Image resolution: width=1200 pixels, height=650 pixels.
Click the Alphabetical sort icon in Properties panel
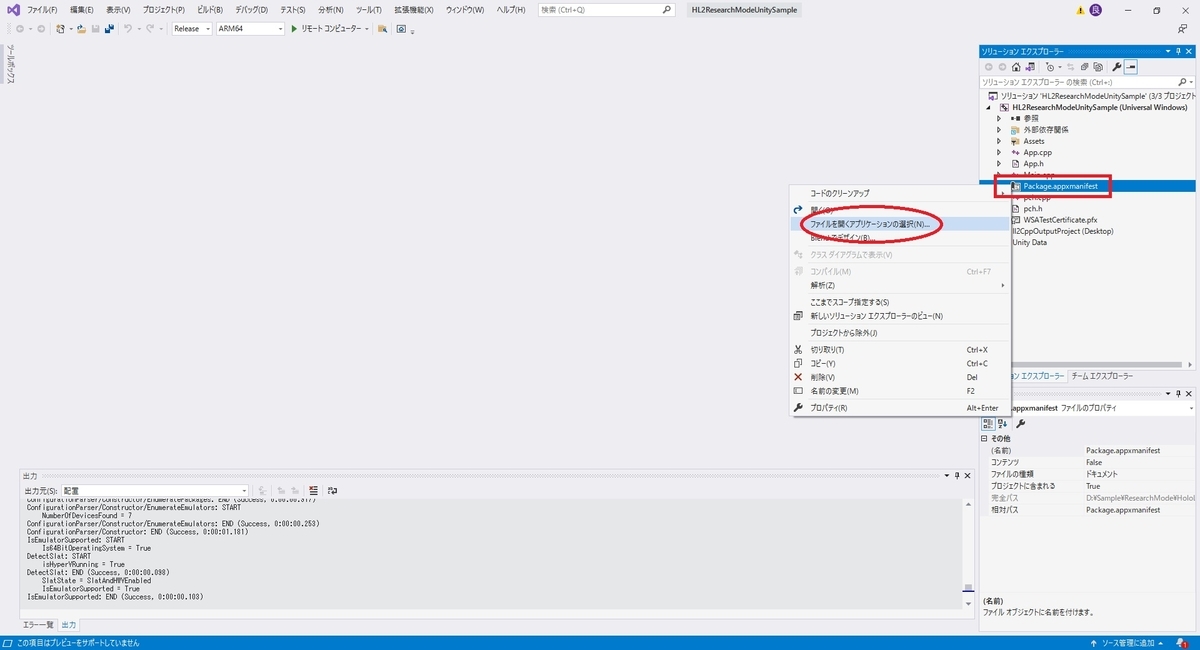tap(1003, 424)
